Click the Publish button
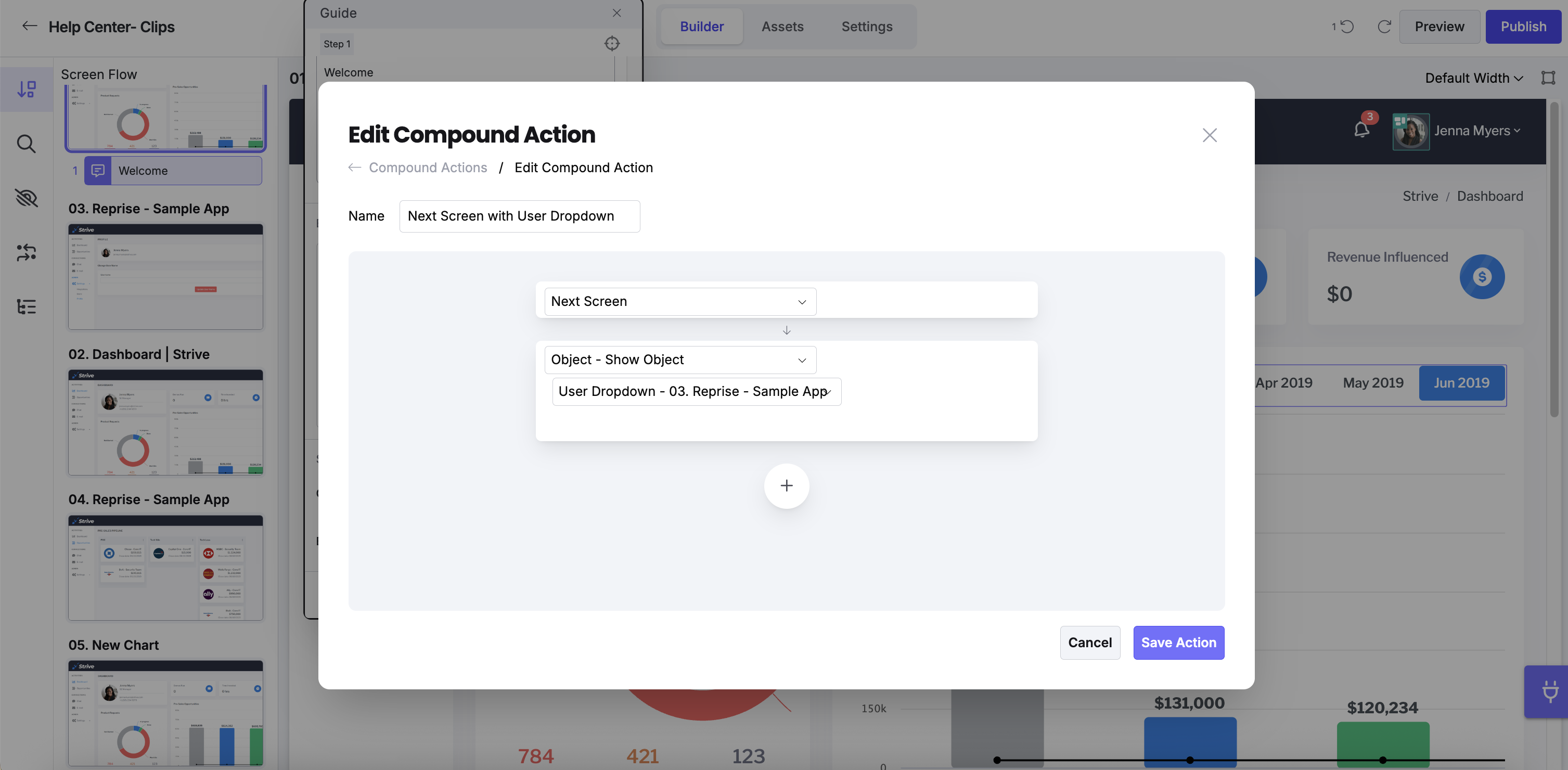The width and height of the screenshot is (1568, 770). [1523, 26]
